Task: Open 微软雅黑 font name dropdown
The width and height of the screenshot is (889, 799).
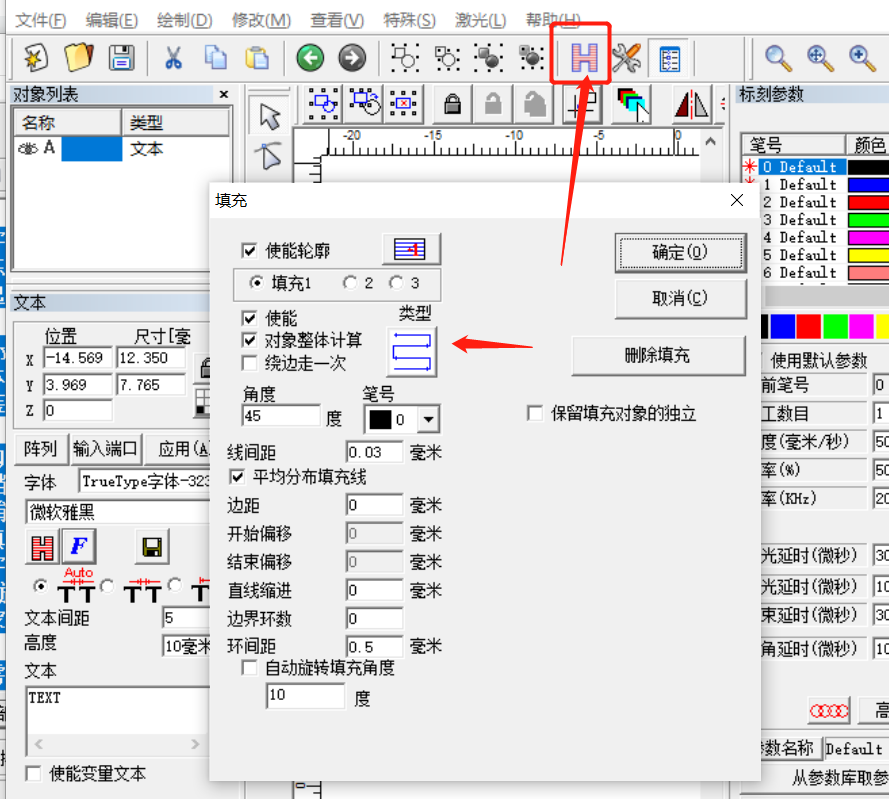Action: [118, 512]
